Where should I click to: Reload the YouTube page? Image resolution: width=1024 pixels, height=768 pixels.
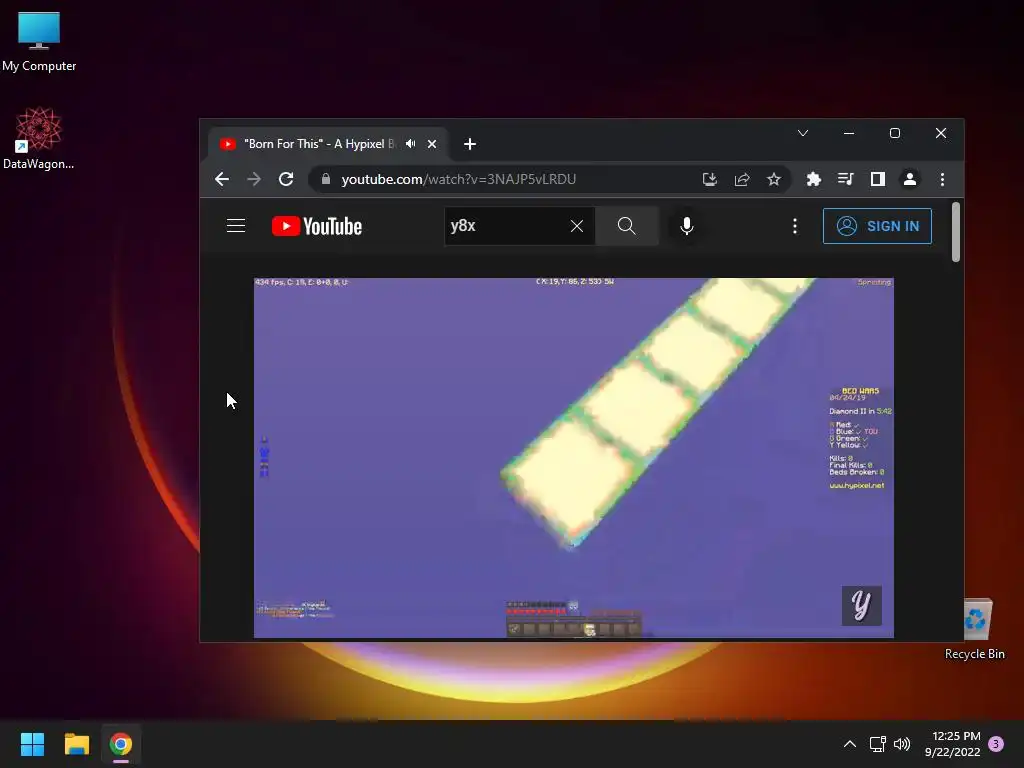(286, 179)
